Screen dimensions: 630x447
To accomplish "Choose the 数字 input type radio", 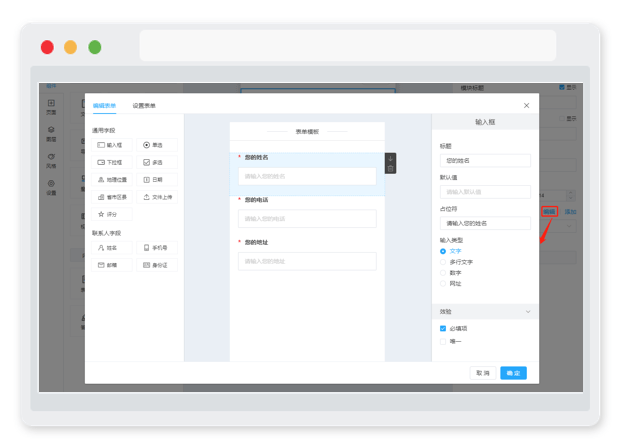I will [443, 272].
